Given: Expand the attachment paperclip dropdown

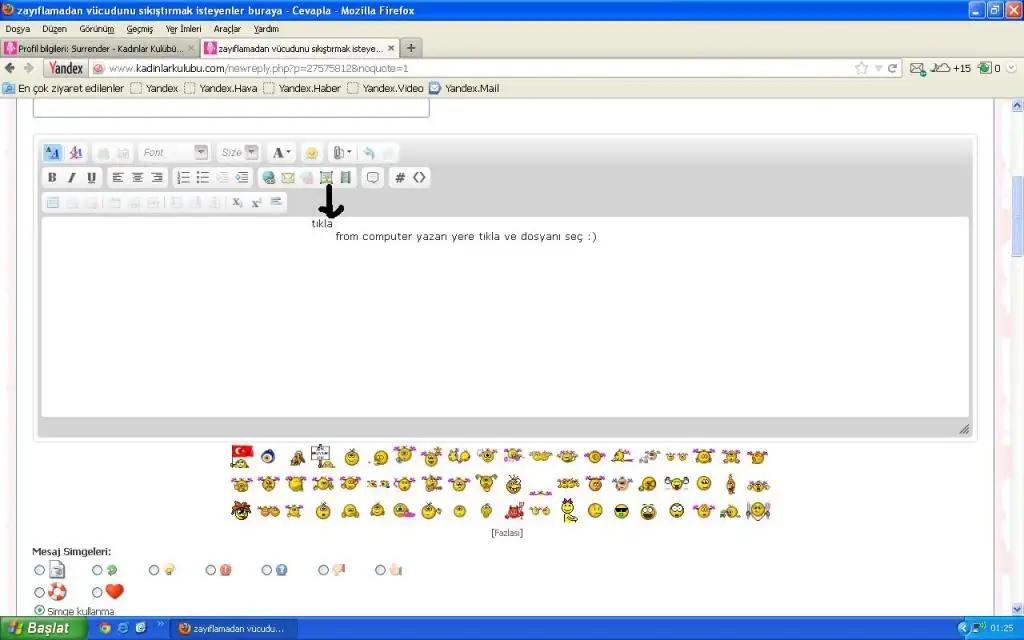Looking at the screenshot, I should coord(349,153).
